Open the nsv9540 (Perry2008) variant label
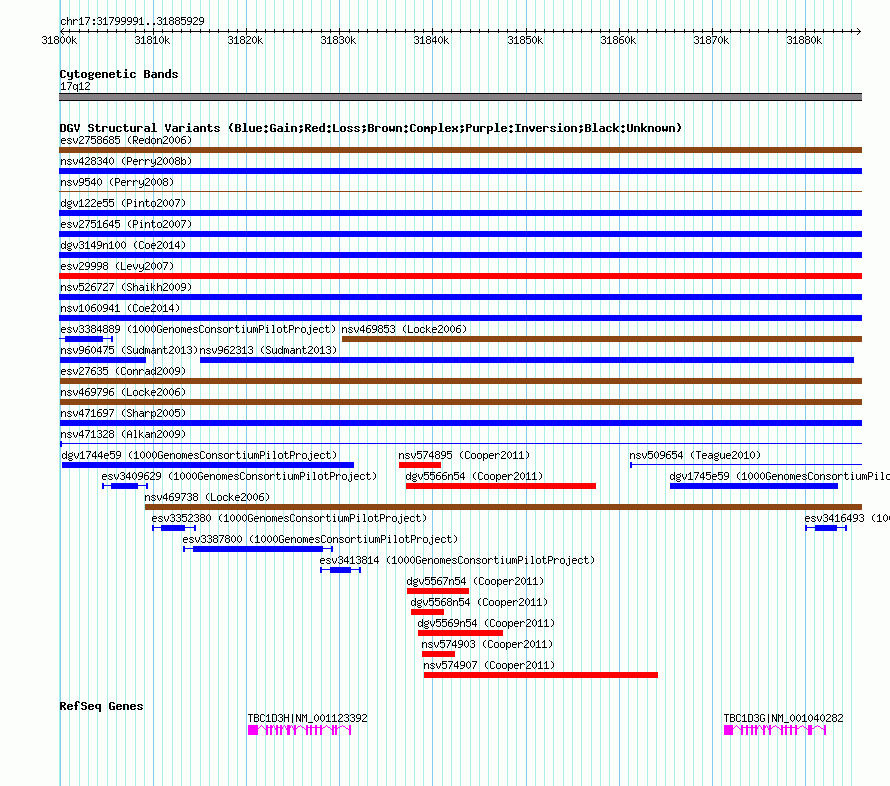 click(x=117, y=182)
